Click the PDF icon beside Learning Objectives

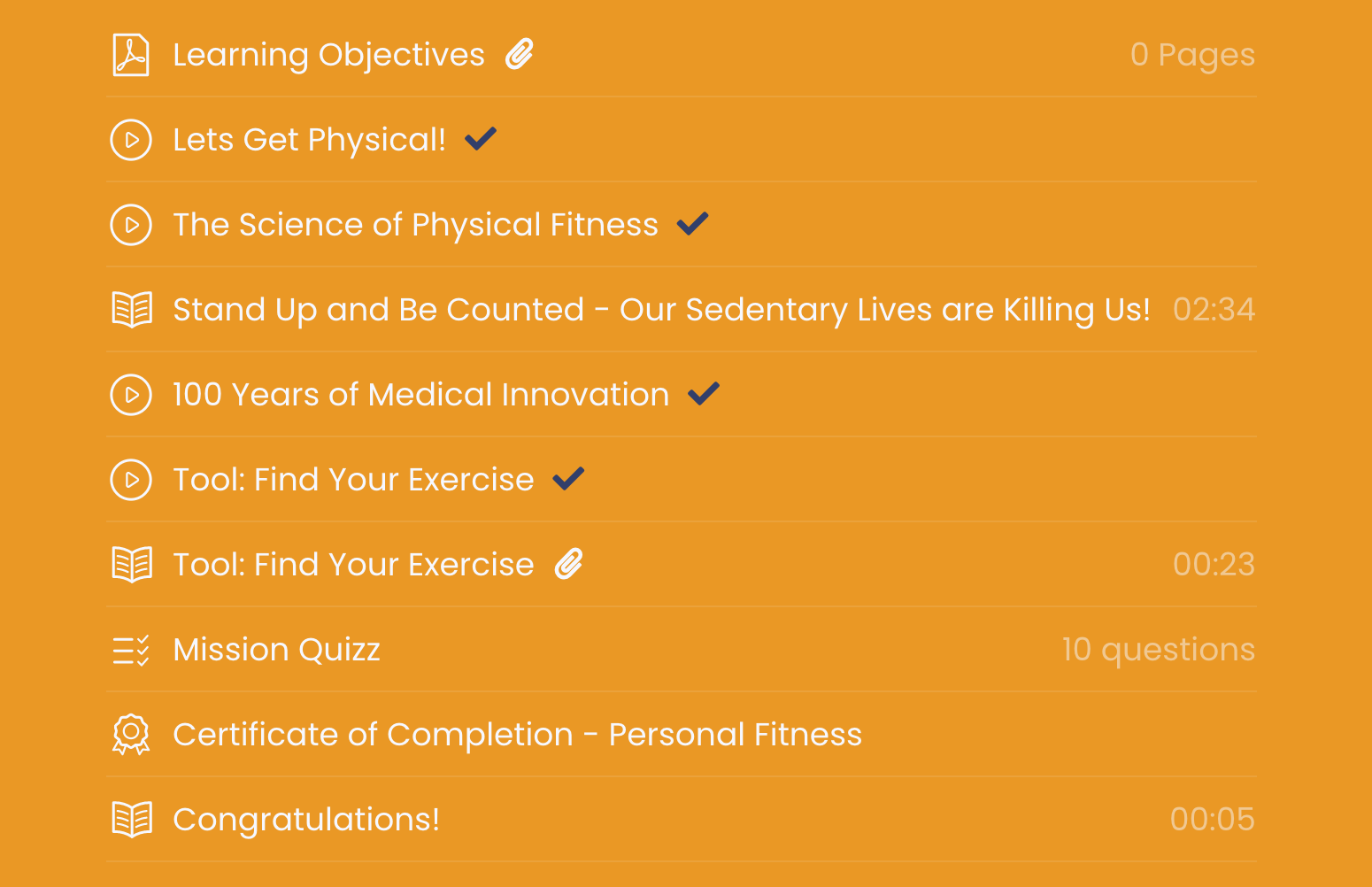tap(131, 55)
